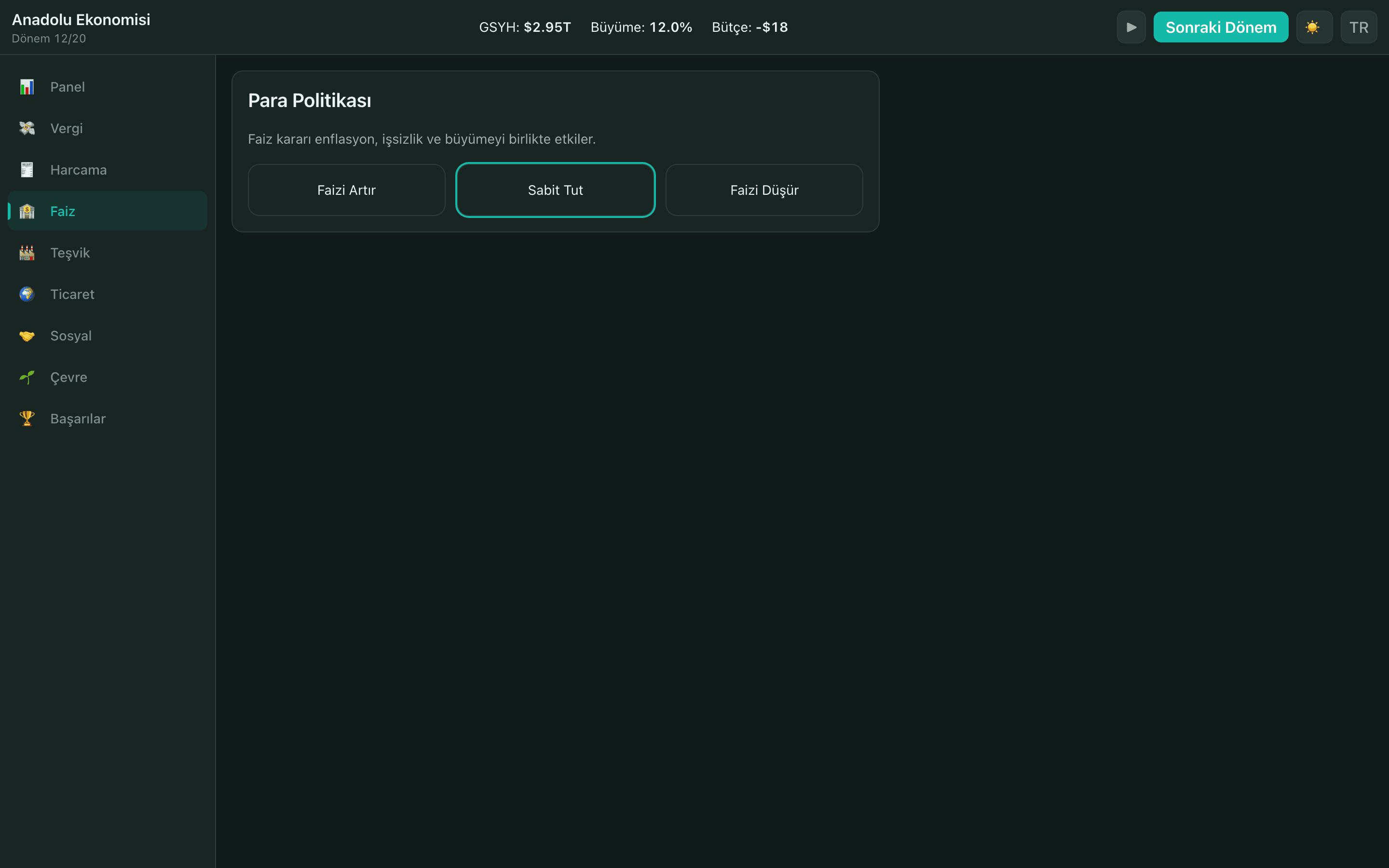Click the Harcama receipt icon
The height and width of the screenshot is (868, 1389).
[27, 170]
